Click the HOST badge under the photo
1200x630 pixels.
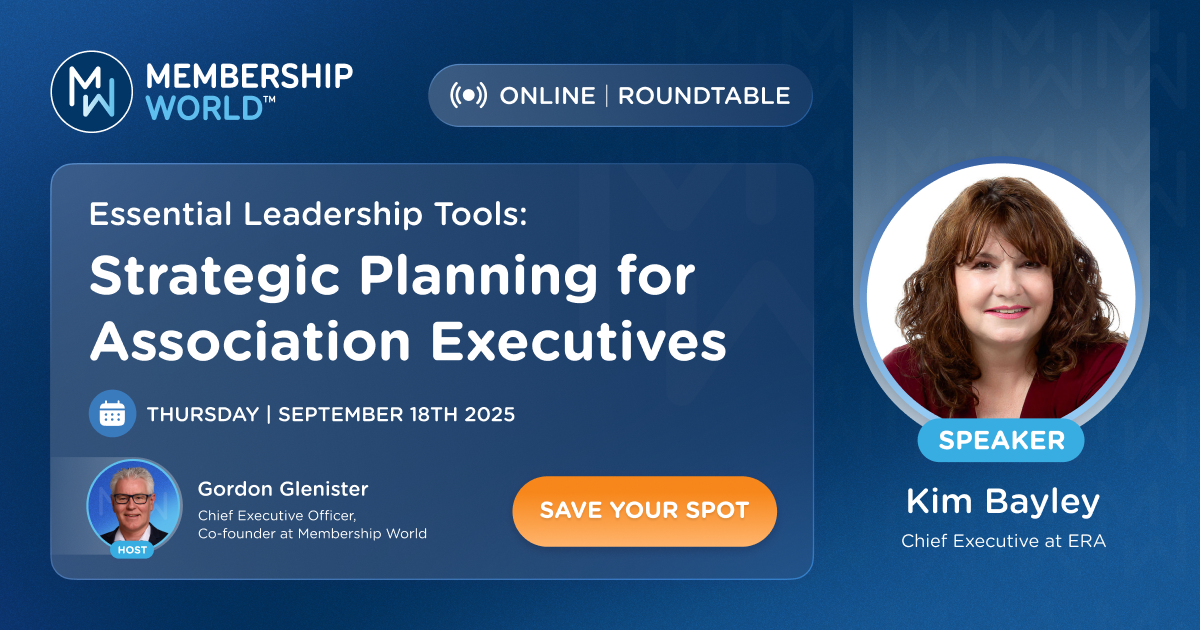pyautogui.click(x=132, y=550)
